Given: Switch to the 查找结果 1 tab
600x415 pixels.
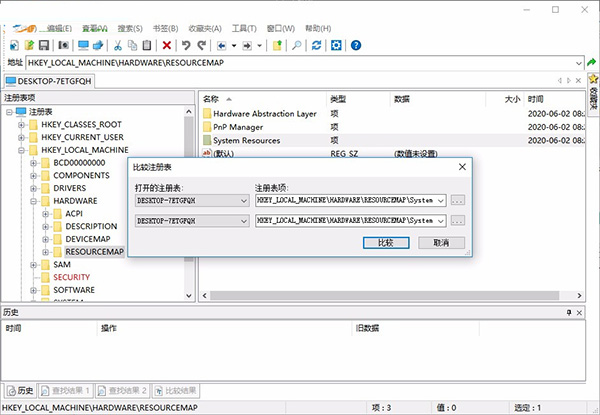Looking at the screenshot, I should [x=68, y=390].
